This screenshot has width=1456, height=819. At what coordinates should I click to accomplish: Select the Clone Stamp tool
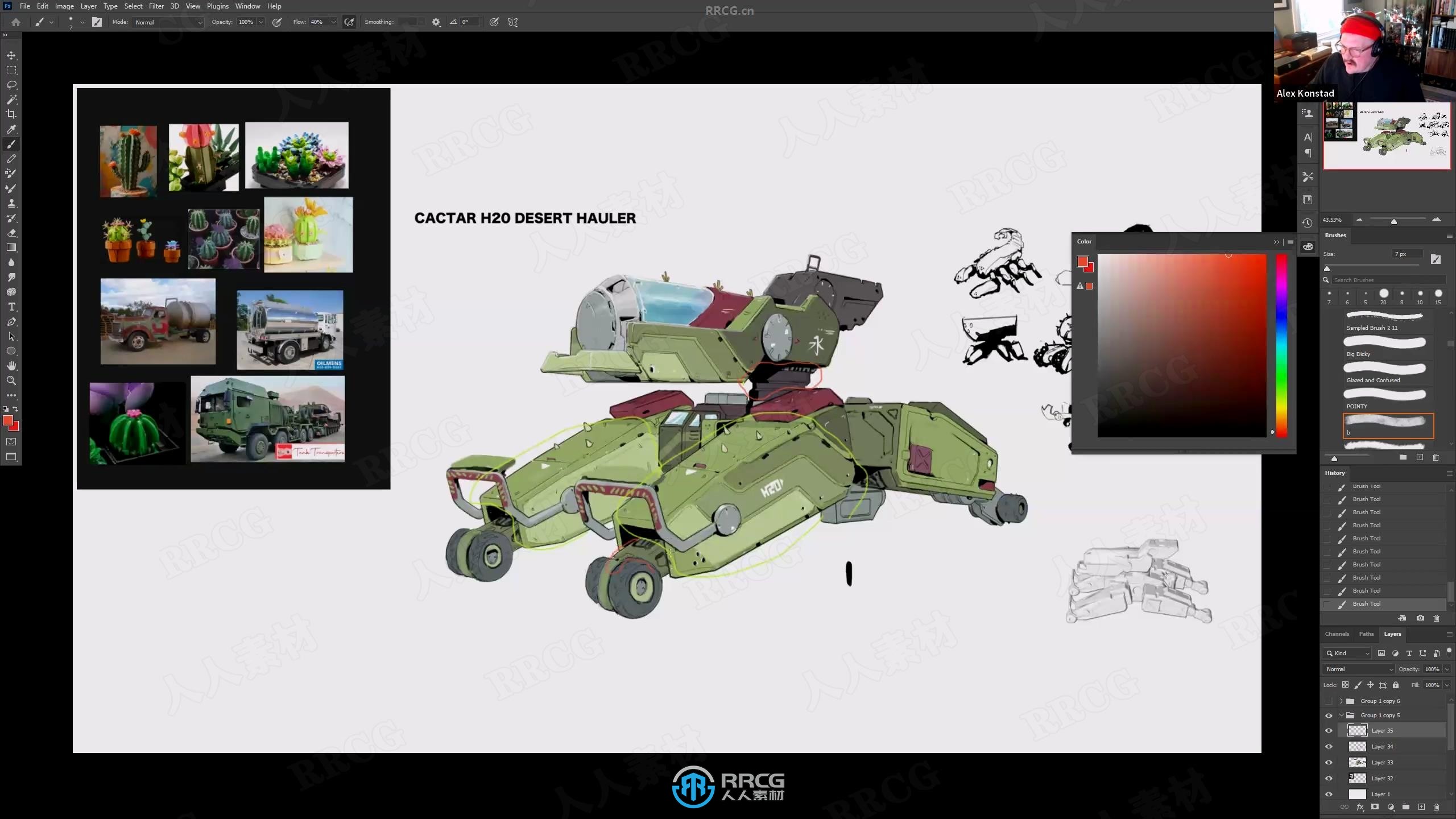(11, 203)
